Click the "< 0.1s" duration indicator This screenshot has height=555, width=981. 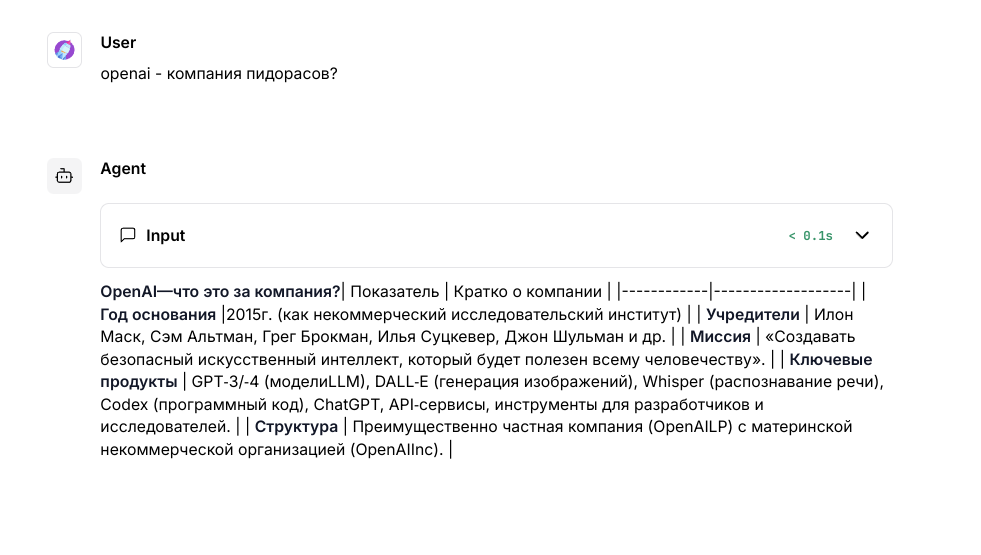point(810,236)
